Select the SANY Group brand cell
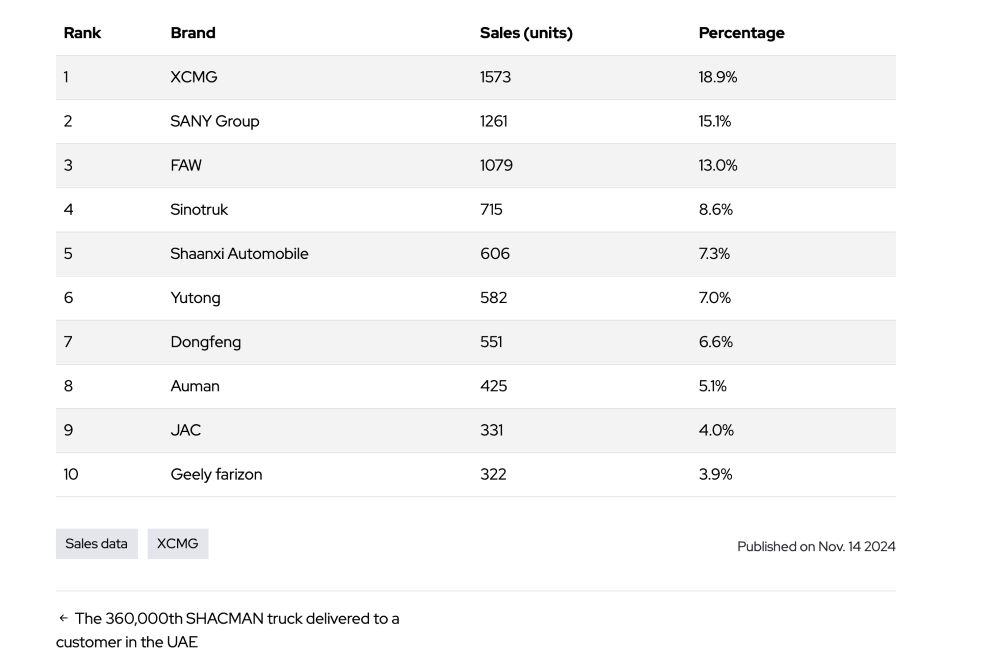This screenshot has width=1000, height=667. (x=215, y=121)
